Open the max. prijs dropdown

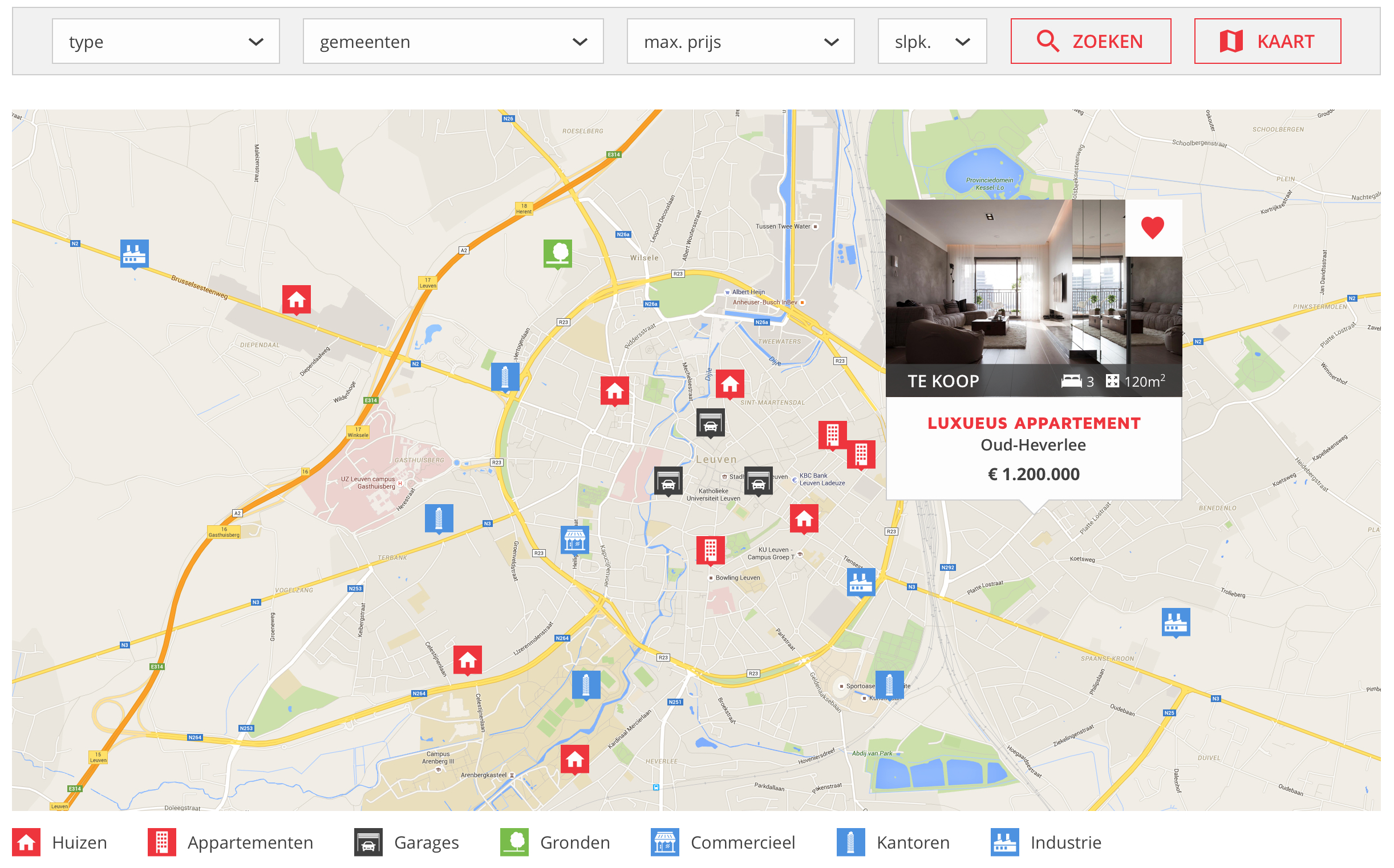(741, 41)
